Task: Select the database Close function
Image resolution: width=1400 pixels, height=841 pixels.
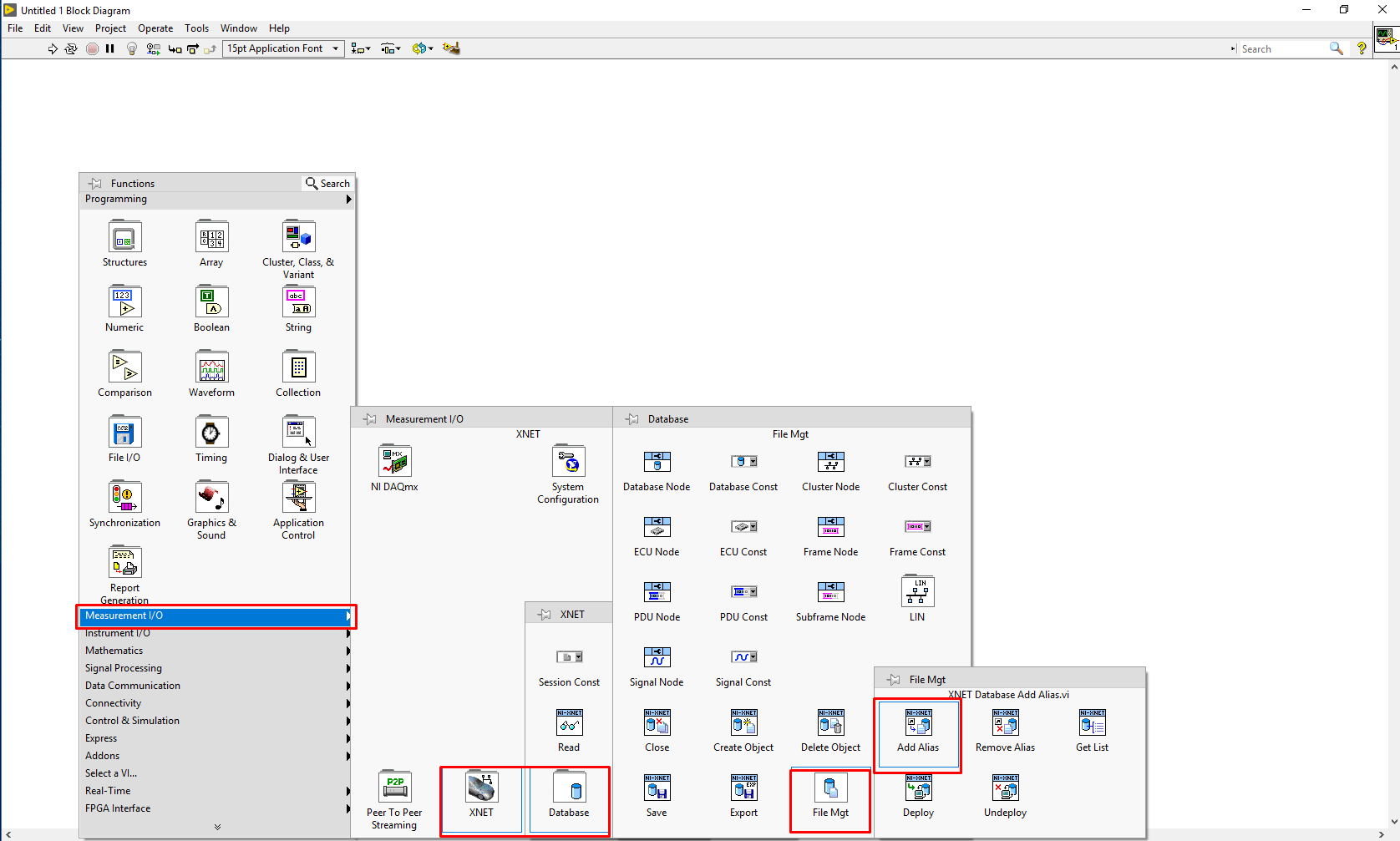Action: [x=657, y=722]
